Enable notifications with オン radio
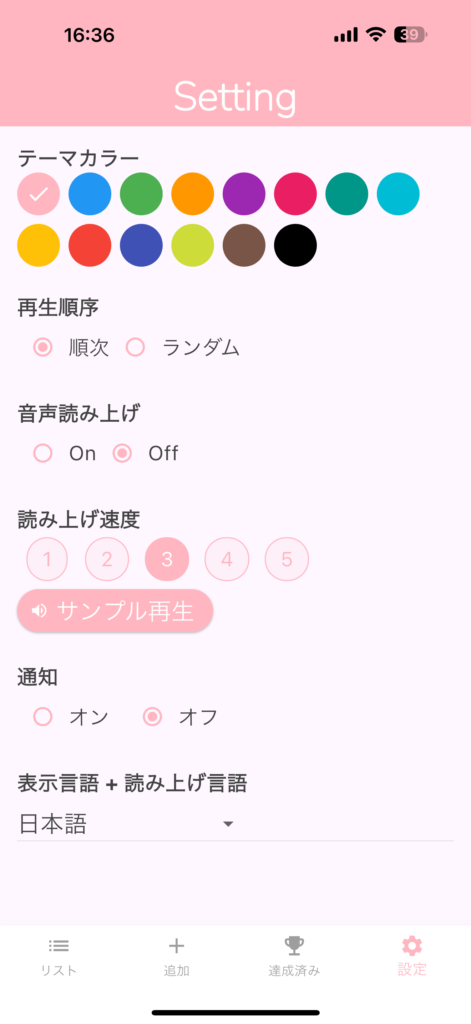 pyautogui.click(x=43, y=717)
